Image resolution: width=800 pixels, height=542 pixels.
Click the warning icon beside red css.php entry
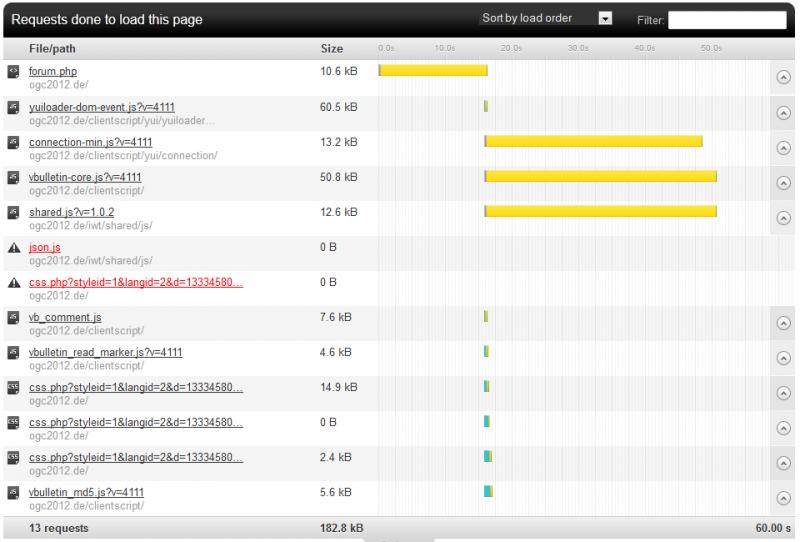coord(13,282)
